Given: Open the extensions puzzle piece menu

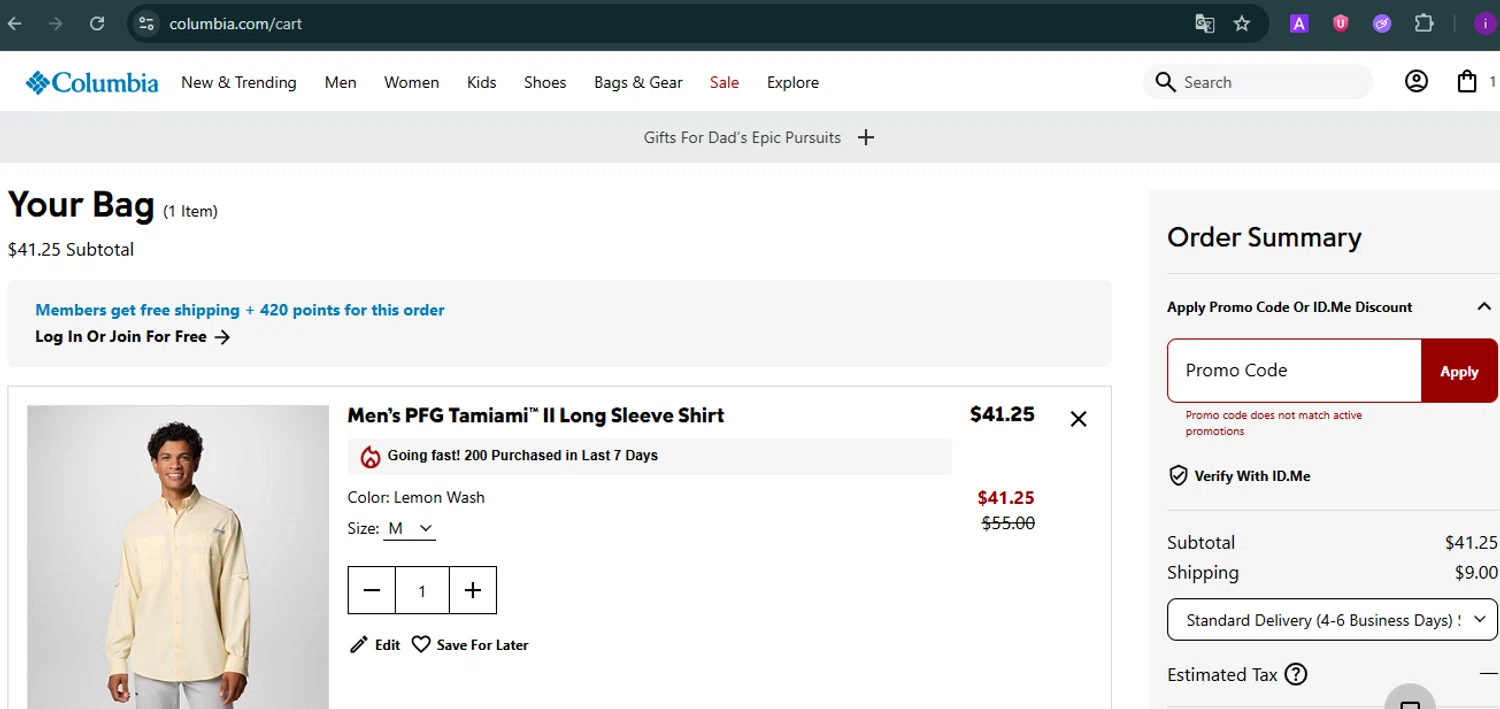Looking at the screenshot, I should click(1424, 24).
